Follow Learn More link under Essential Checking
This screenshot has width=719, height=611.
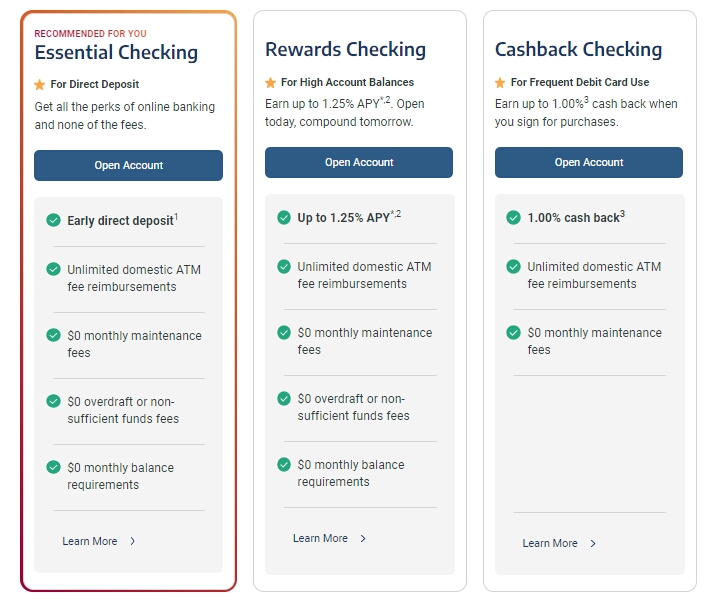coord(90,541)
